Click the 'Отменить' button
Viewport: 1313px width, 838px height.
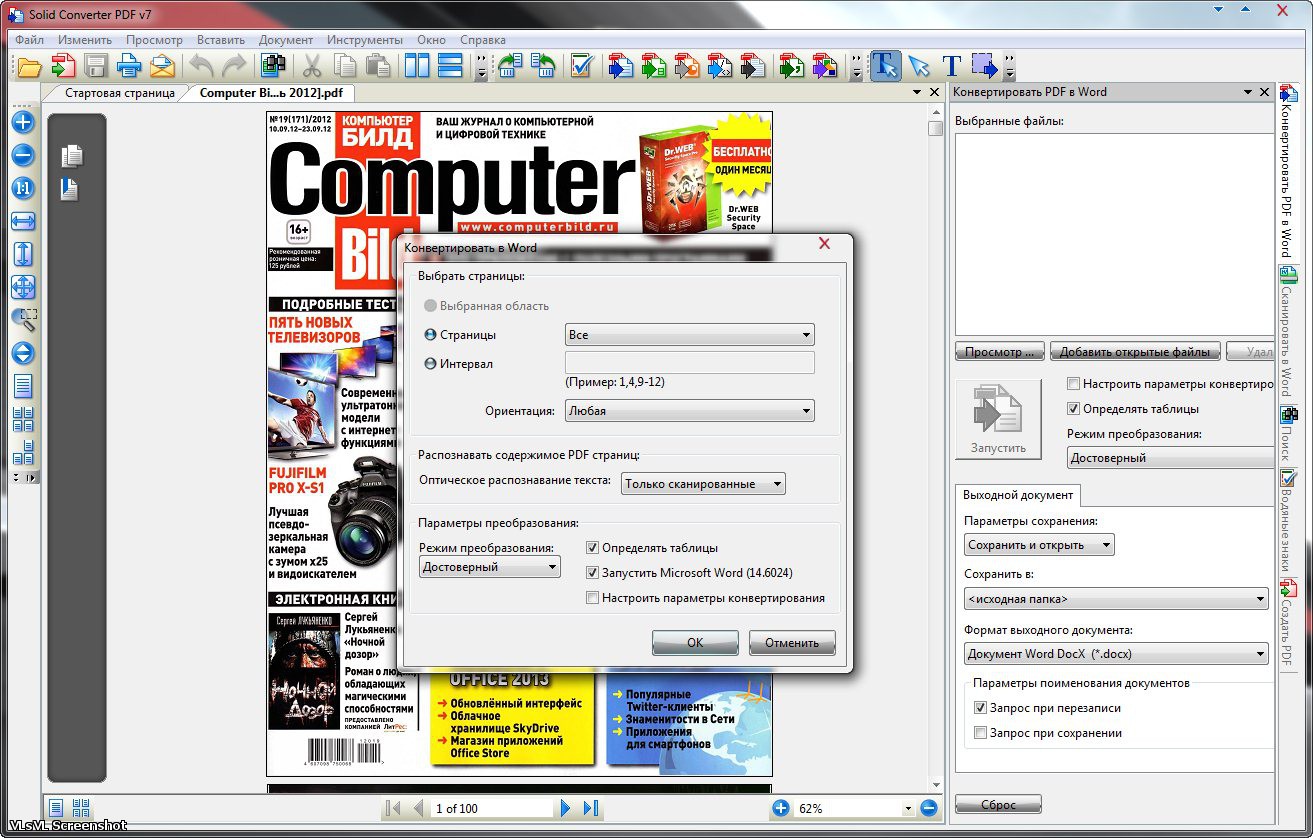point(791,643)
